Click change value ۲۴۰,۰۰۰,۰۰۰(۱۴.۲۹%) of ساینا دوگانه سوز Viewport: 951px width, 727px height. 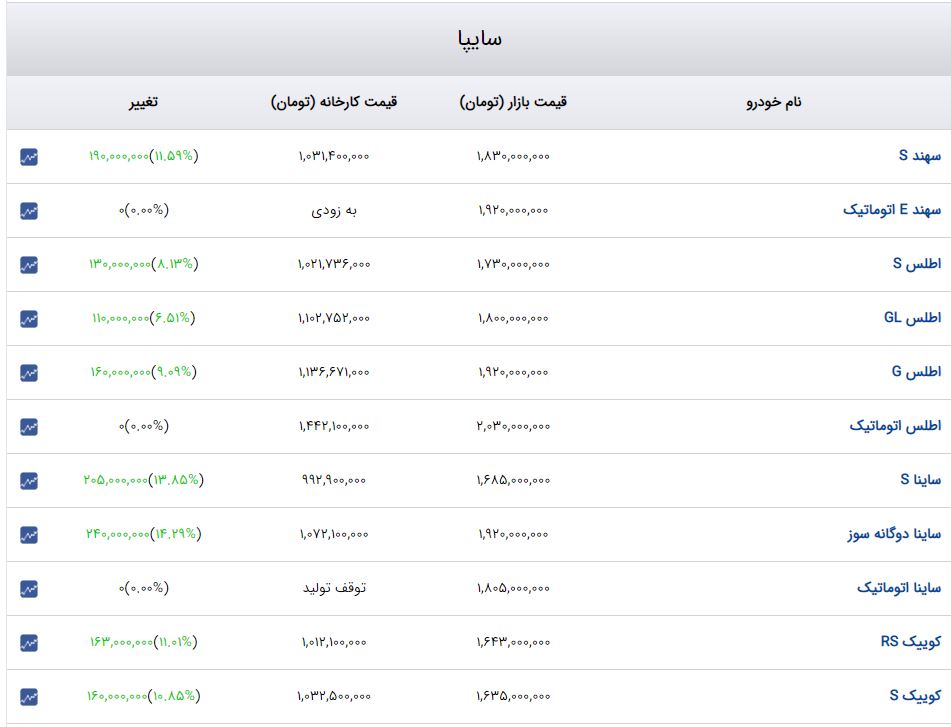point(144,534)
